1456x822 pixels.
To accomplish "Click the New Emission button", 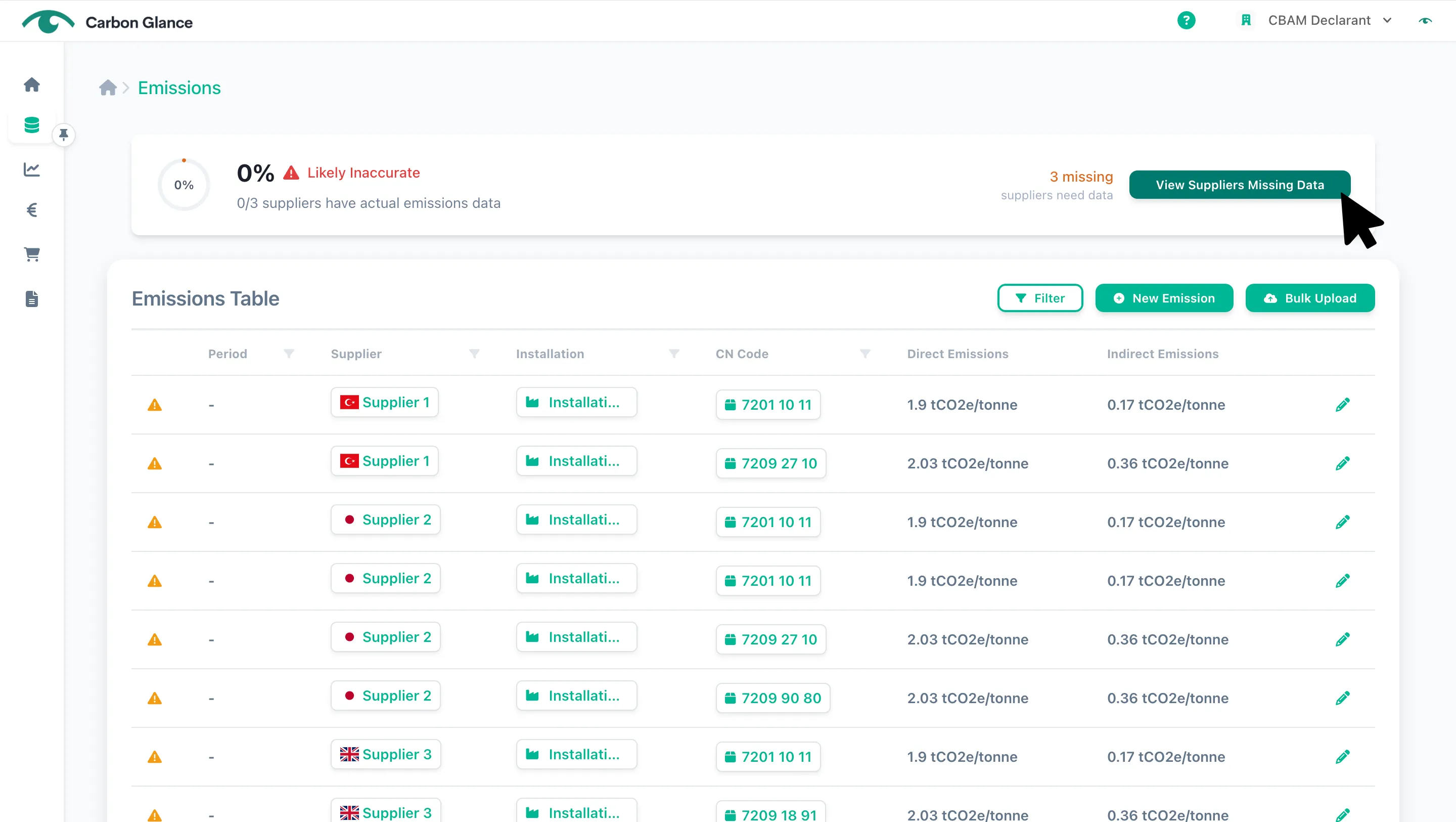I will click(x=1164, y=298).
